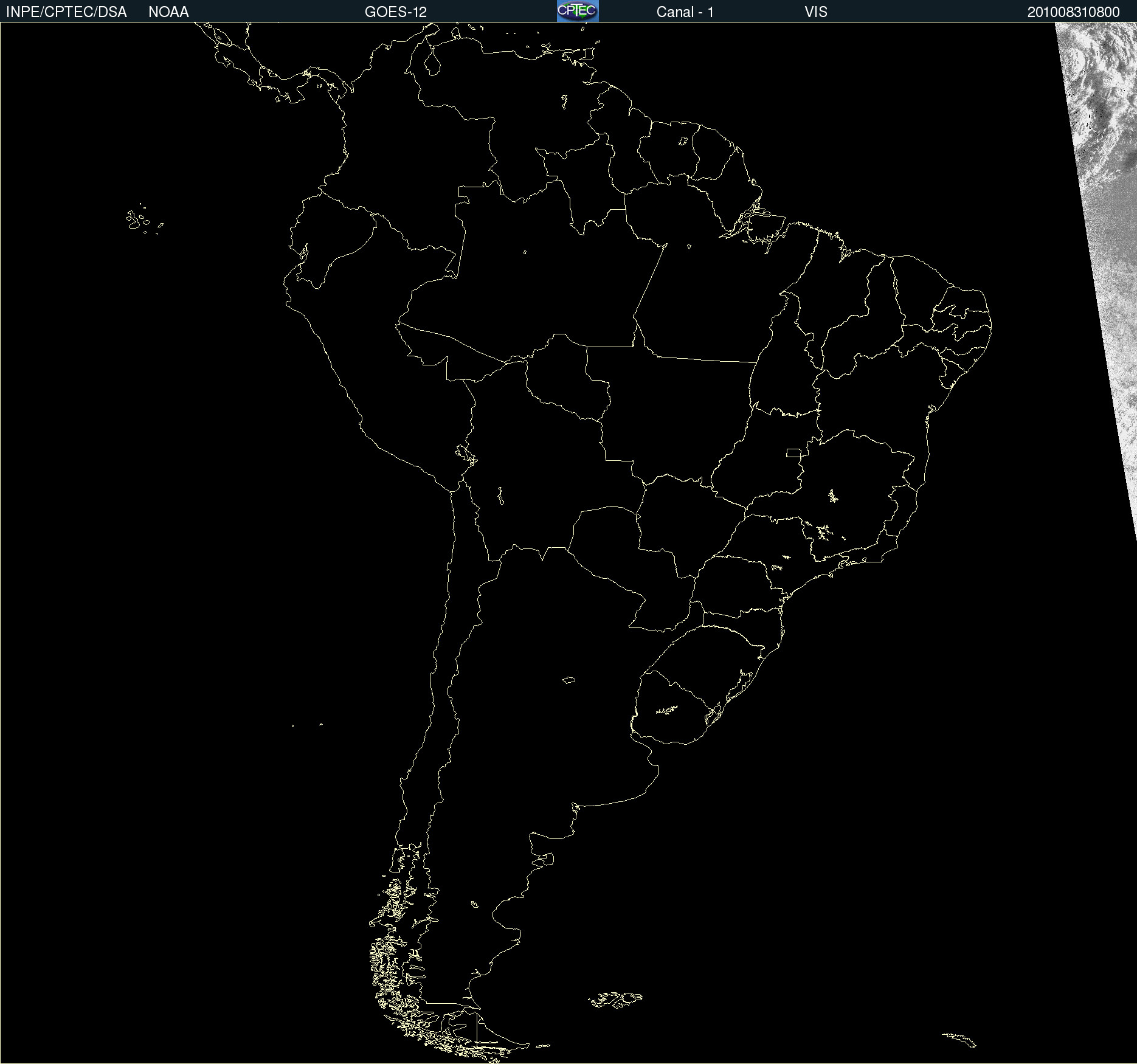Viewport: 1137px width, 1064px height.
Task: Select the 'Canal - 1' channel label
Action: 685,12
